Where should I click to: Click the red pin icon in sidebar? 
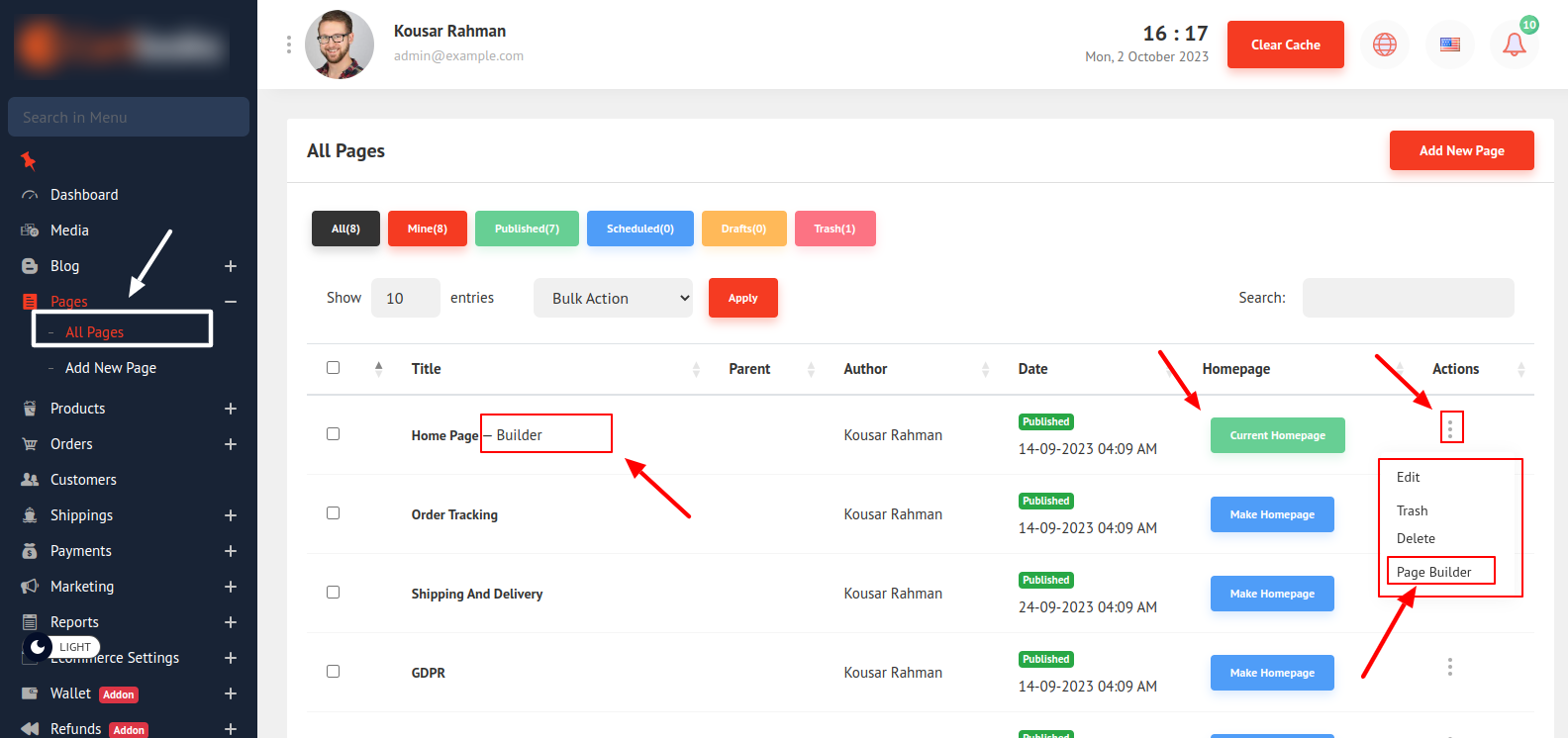tap(29, 160)
